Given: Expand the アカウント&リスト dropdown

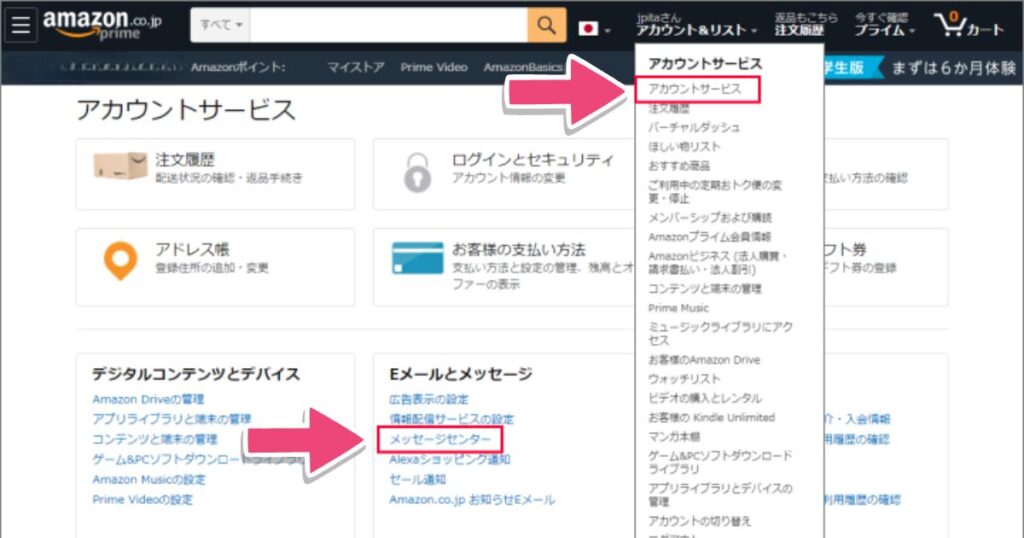Looking at the screenshot, I should click(x=697, y=24).
